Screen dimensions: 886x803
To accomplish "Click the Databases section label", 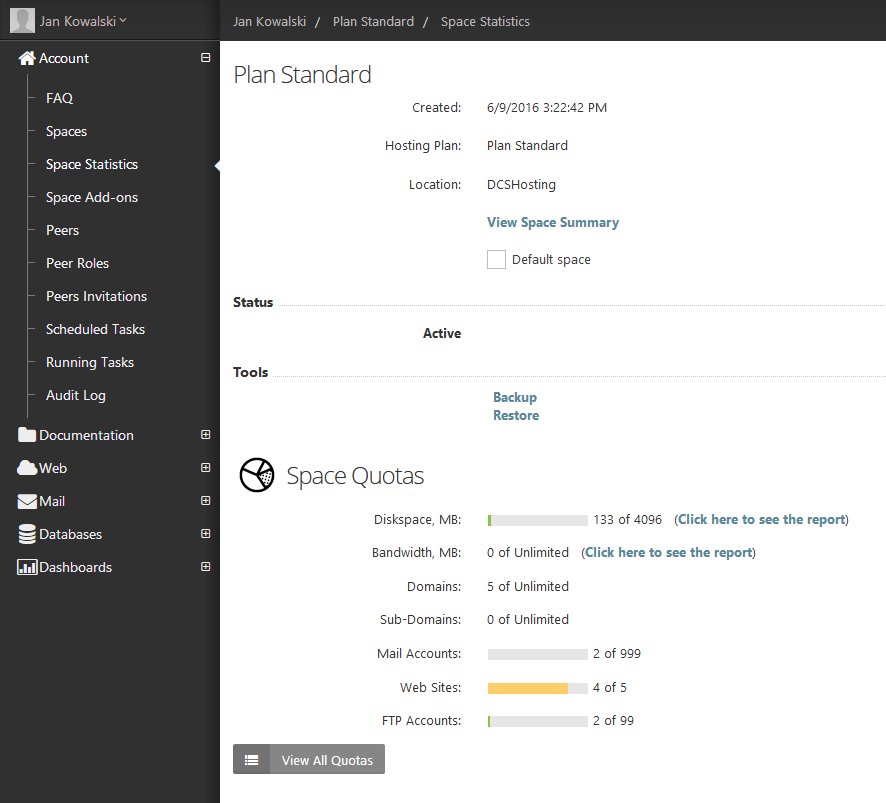I will click(x=71, y=534).
